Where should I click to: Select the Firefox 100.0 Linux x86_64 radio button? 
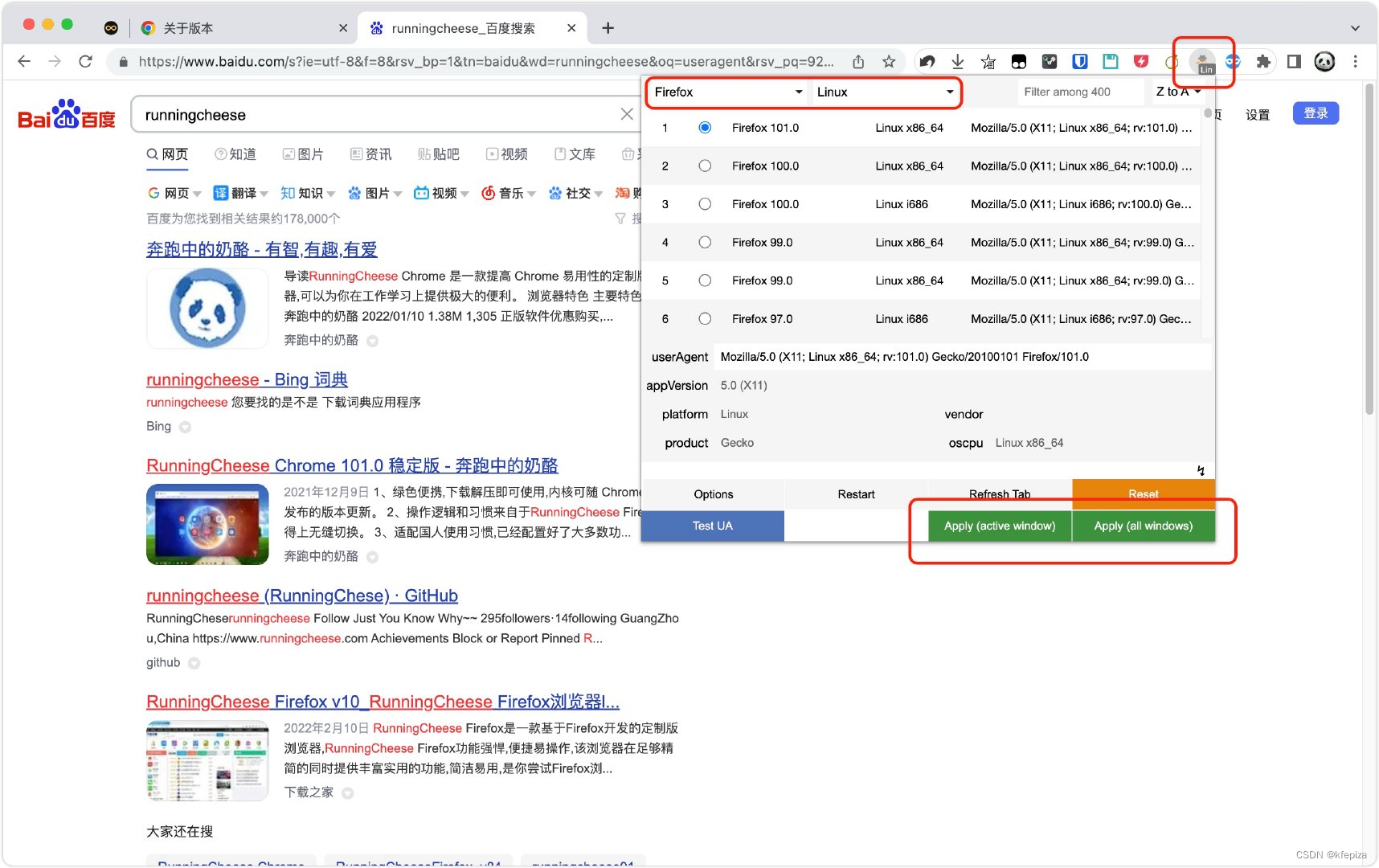click(705, 166)
